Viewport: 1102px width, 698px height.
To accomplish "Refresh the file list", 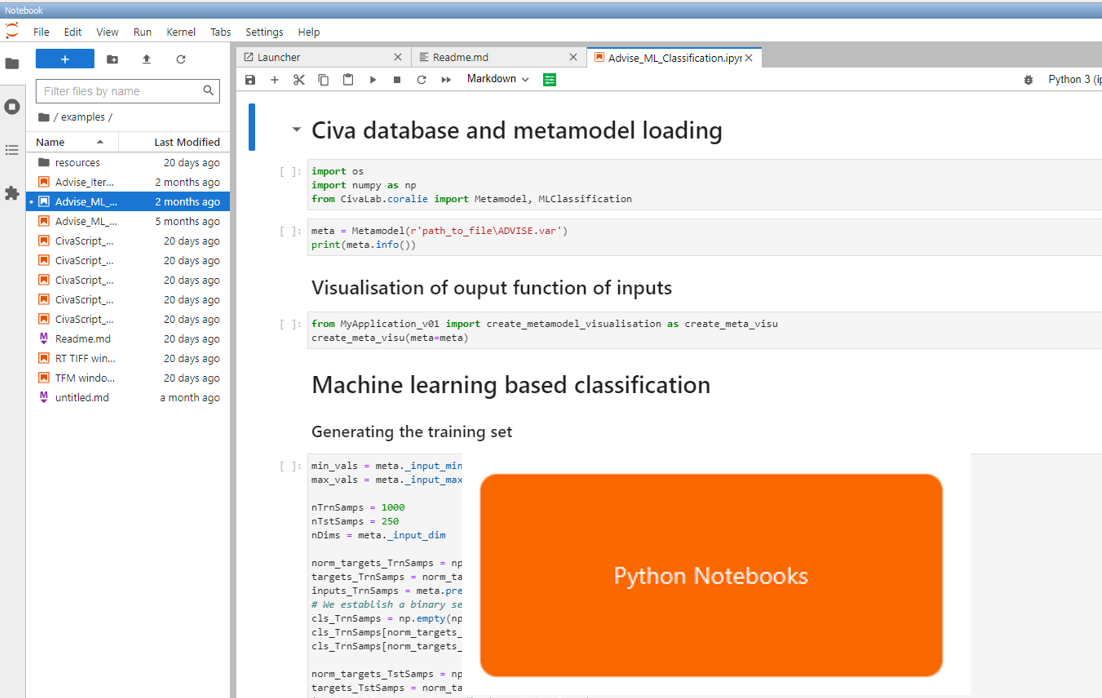I will click(x=181, y=60).
